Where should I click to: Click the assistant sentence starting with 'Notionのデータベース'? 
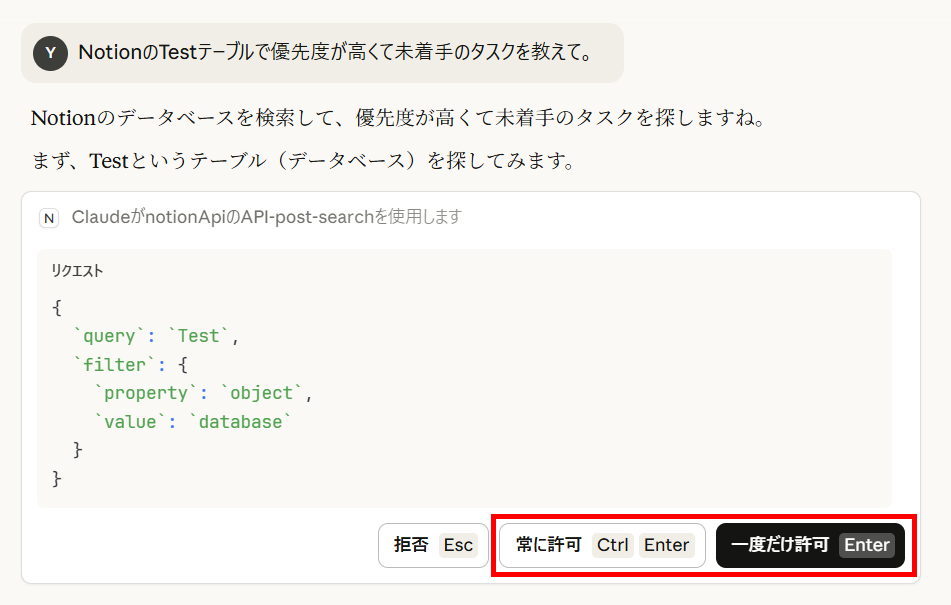click(398, 118)
